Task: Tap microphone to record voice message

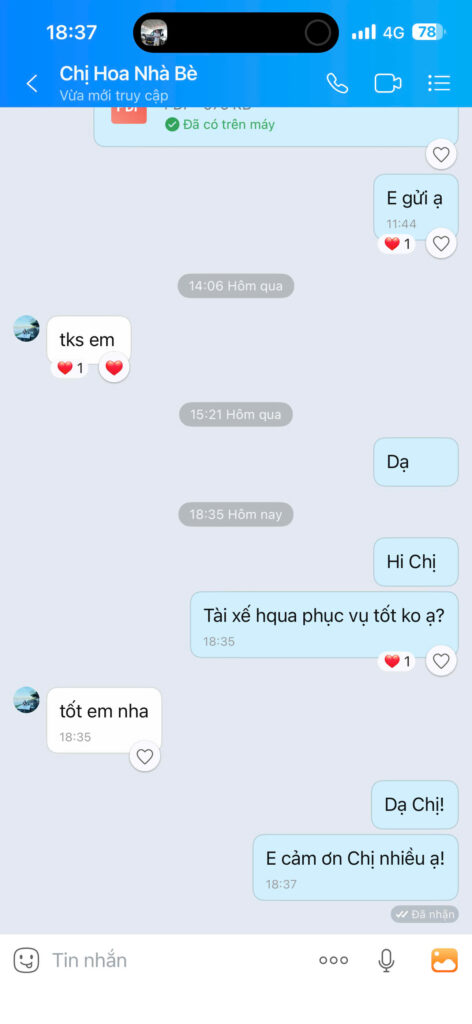Action: [x=386, y=960]
